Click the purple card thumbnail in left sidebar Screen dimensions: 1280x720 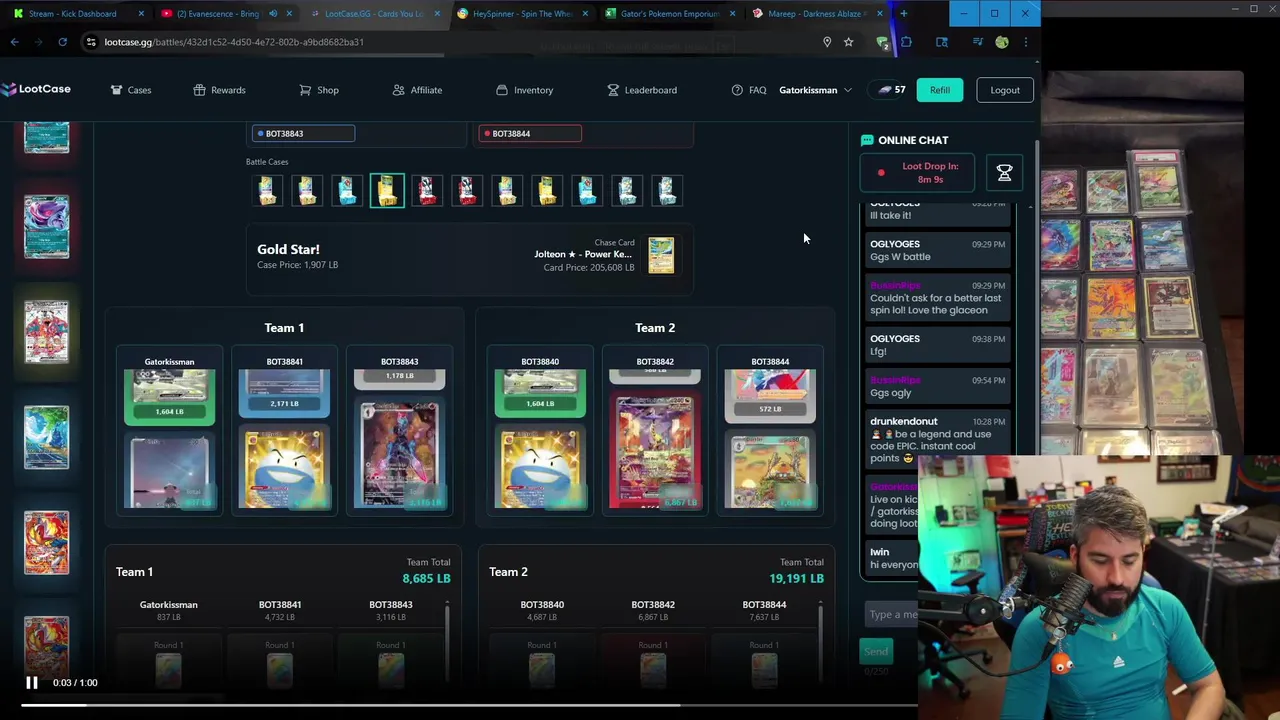point(47,226)
